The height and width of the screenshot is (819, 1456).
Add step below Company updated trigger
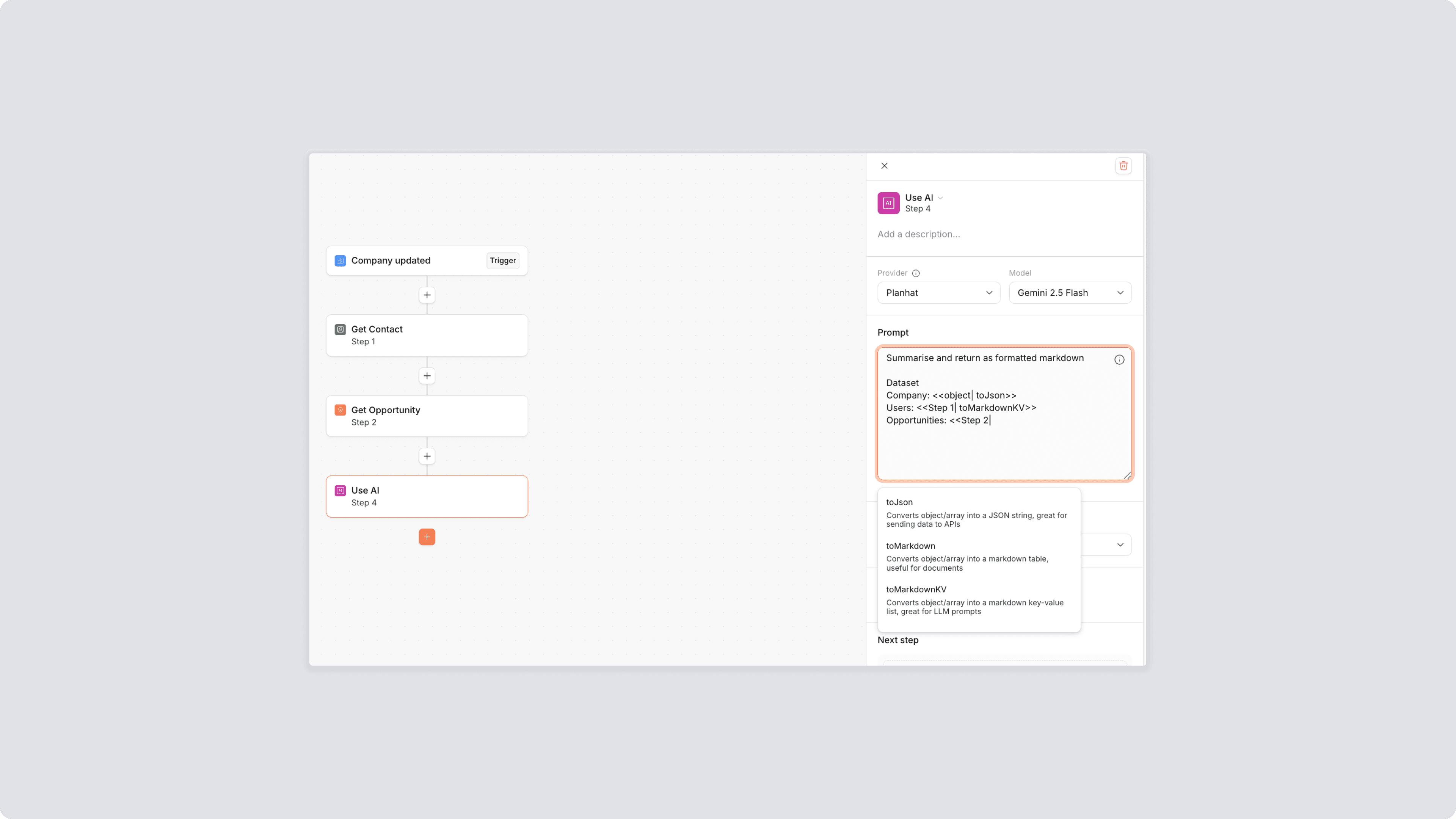point(427,295)
